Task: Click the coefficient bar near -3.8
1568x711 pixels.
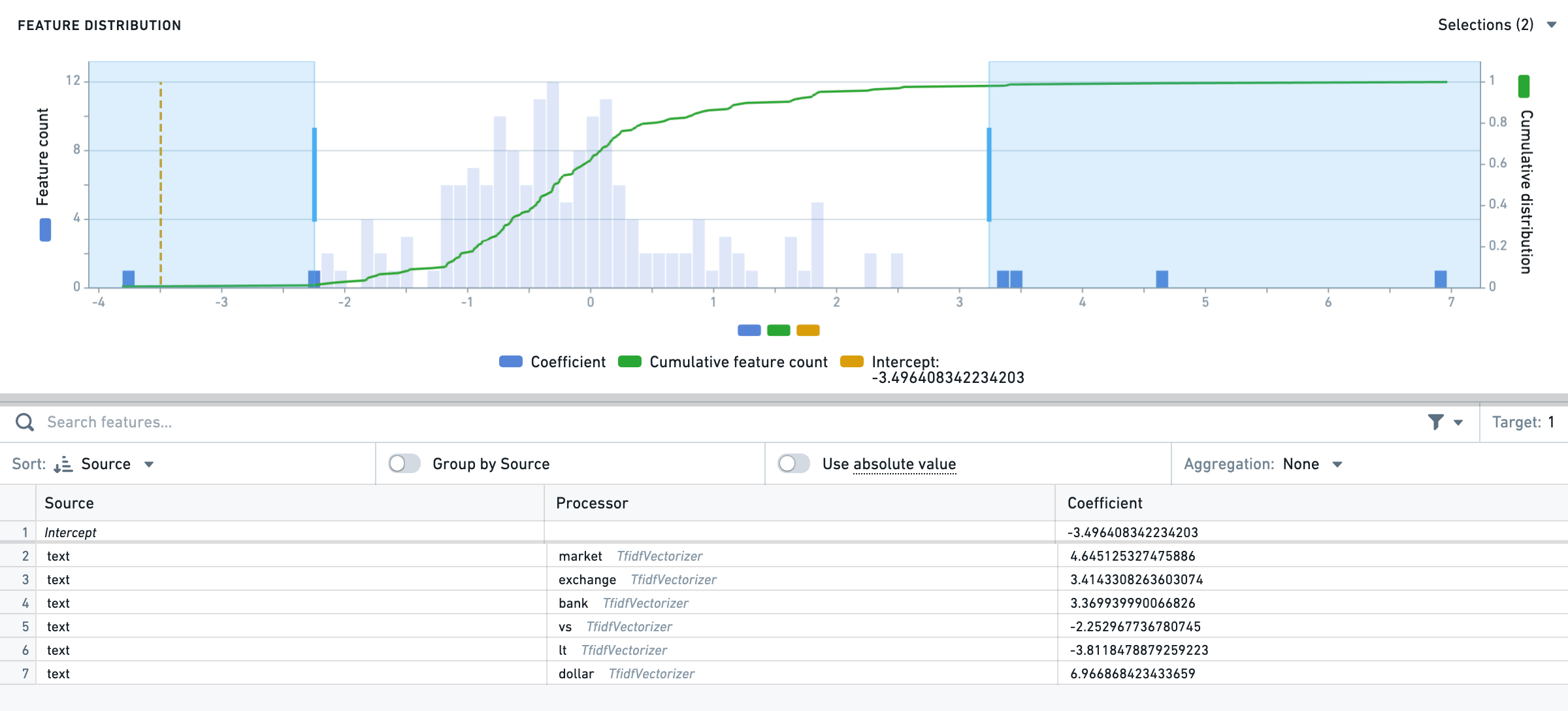Action: click(129, 279)
